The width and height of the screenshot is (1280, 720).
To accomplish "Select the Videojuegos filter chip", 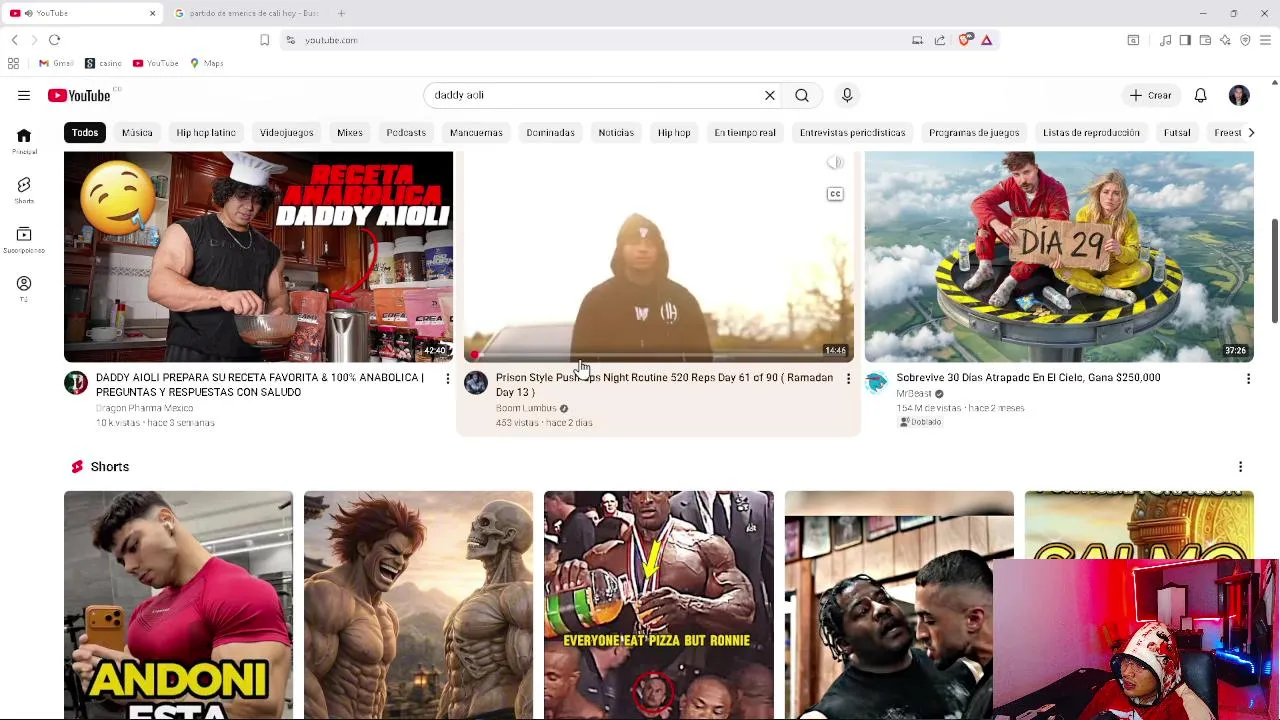I will (287, 132).
